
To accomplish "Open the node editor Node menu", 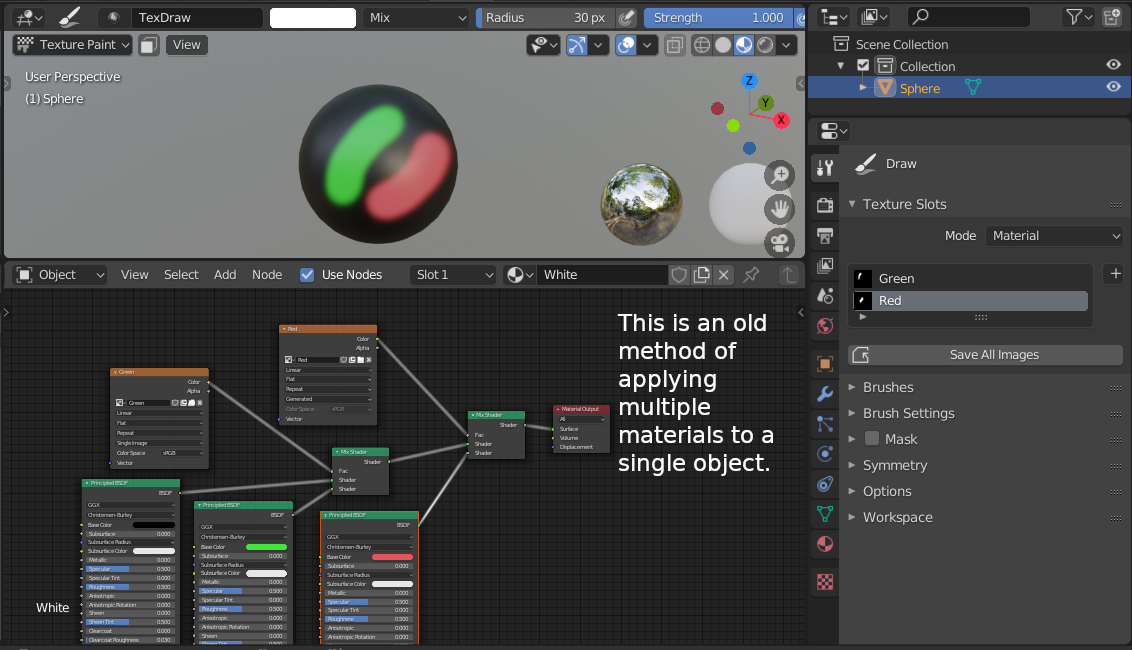I will pos(267,274).
